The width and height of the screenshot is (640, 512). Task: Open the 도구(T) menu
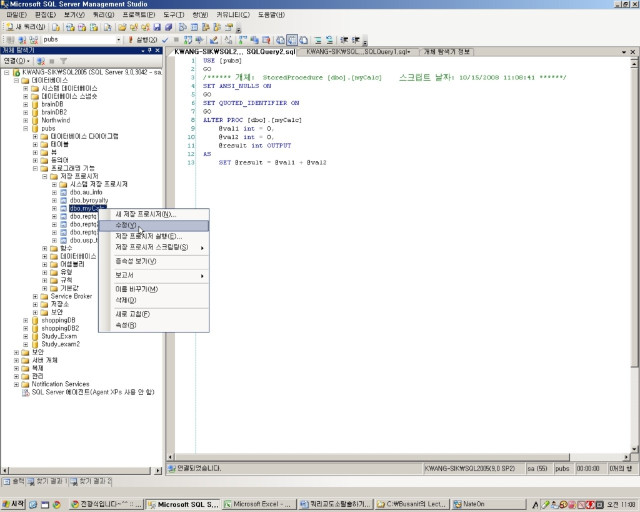pyautogui.click(x=174, y=15)
